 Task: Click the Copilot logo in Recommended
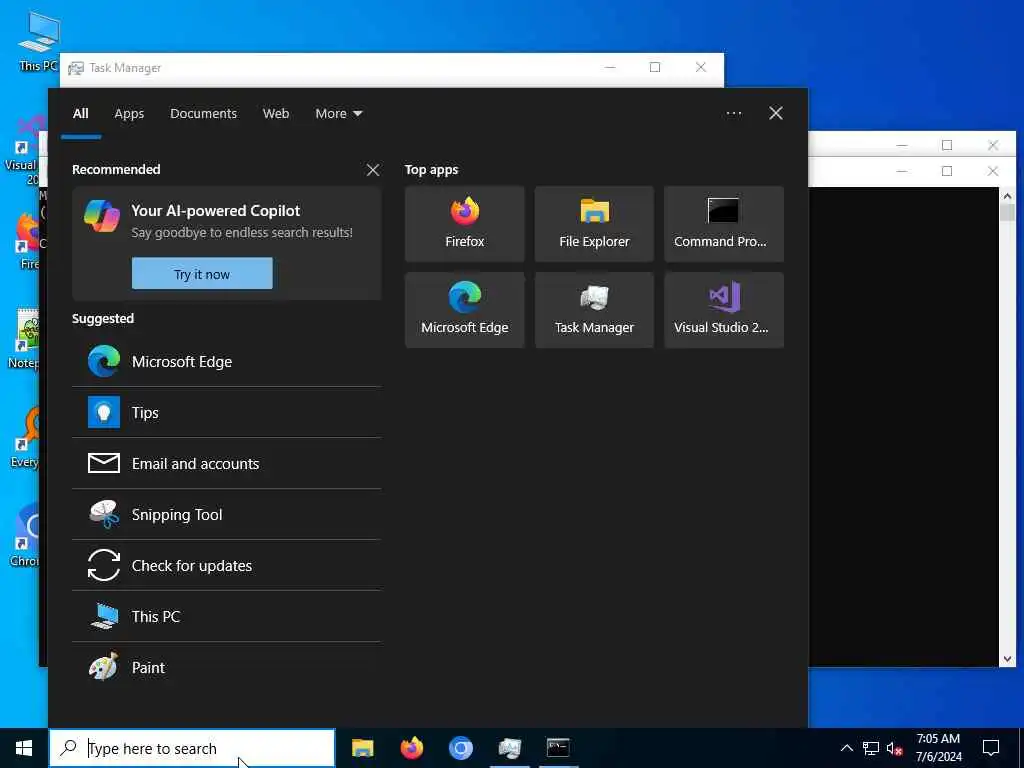pyautogui.click(x=102, y=216)
